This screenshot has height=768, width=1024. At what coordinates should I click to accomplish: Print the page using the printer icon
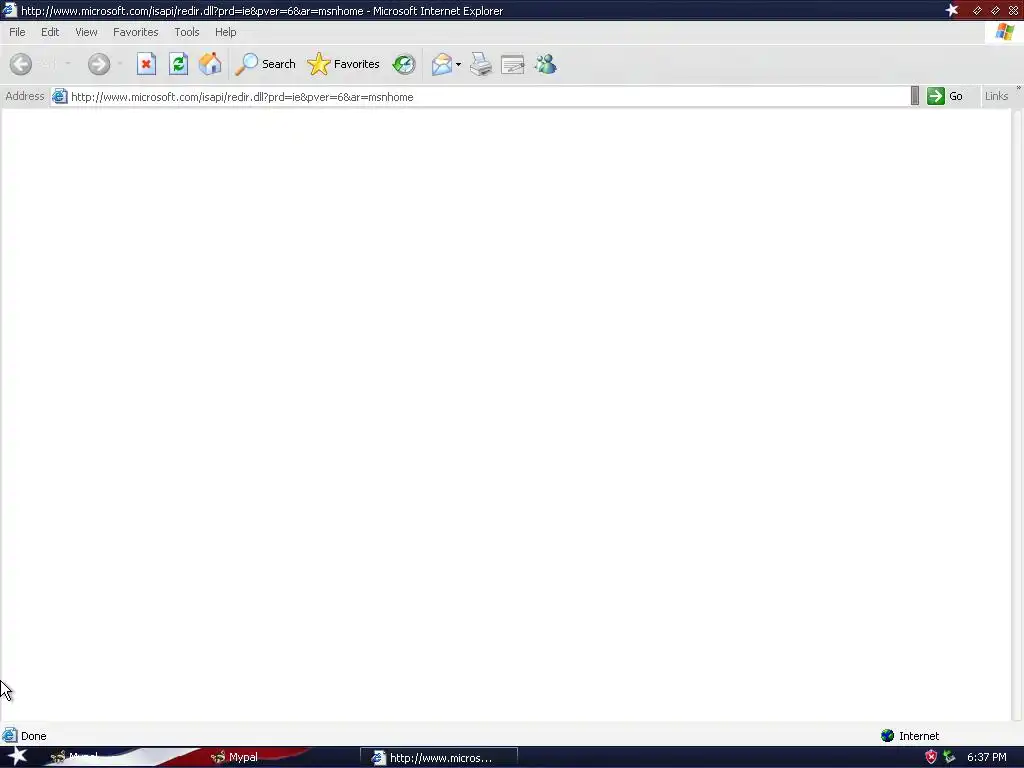tap(481, 64)
